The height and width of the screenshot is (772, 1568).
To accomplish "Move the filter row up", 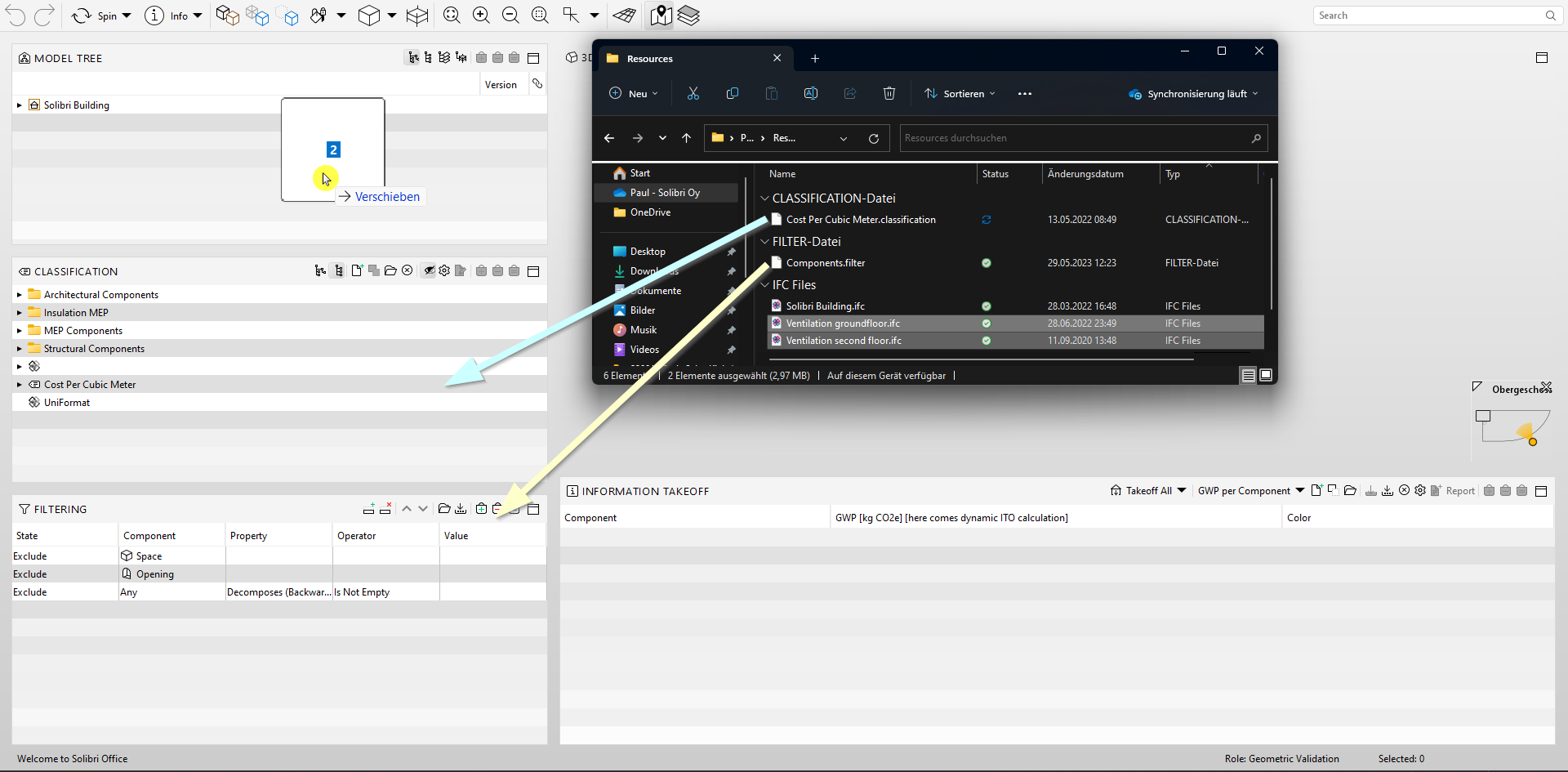I will 407,509.
